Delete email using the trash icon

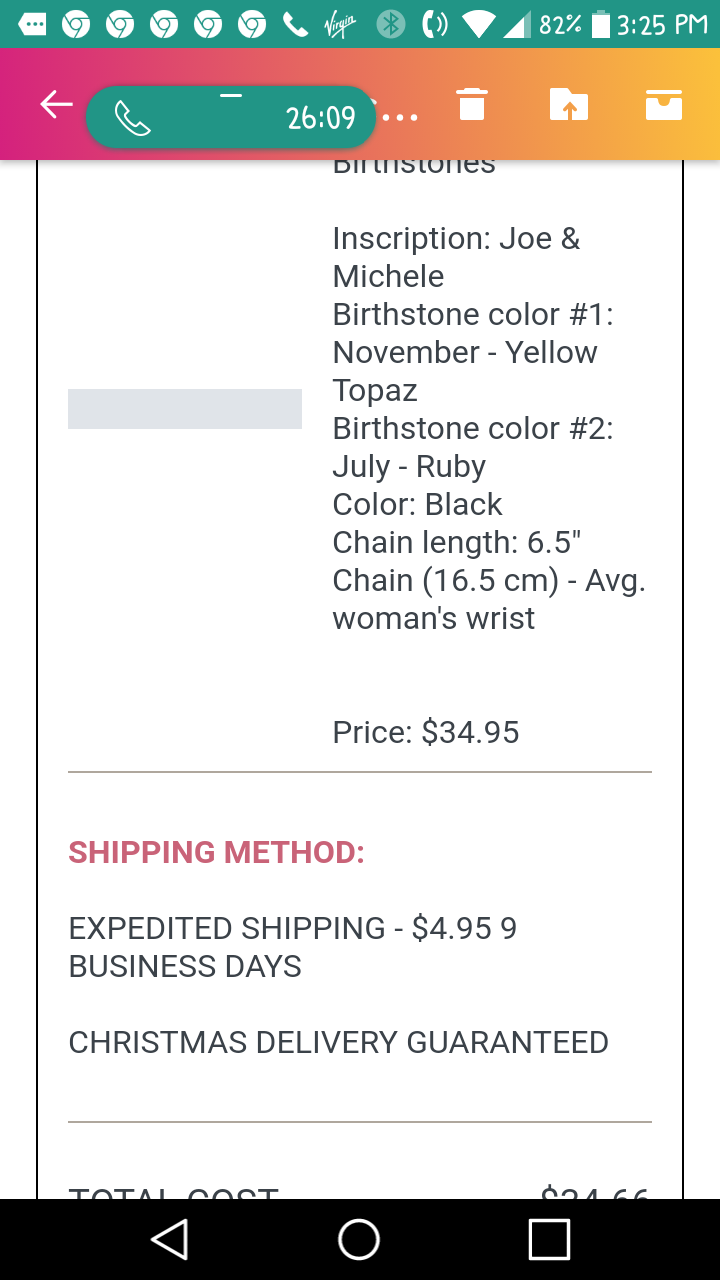coord(472,104)
